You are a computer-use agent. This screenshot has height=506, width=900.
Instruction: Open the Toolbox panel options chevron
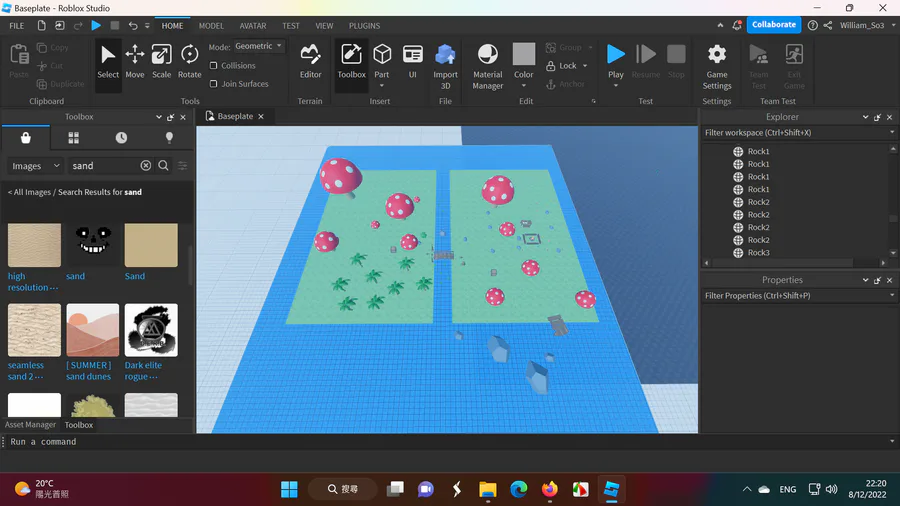[159, 117]
